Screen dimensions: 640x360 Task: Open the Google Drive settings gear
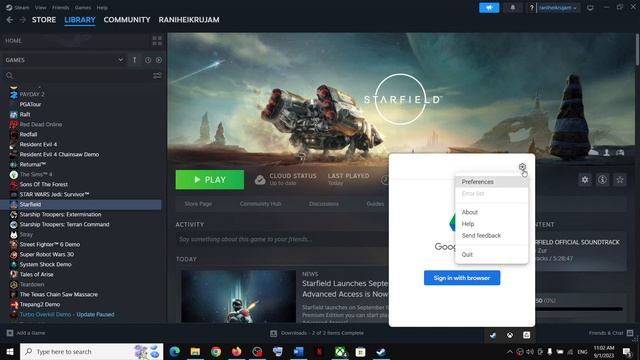(x=522, y=167)
